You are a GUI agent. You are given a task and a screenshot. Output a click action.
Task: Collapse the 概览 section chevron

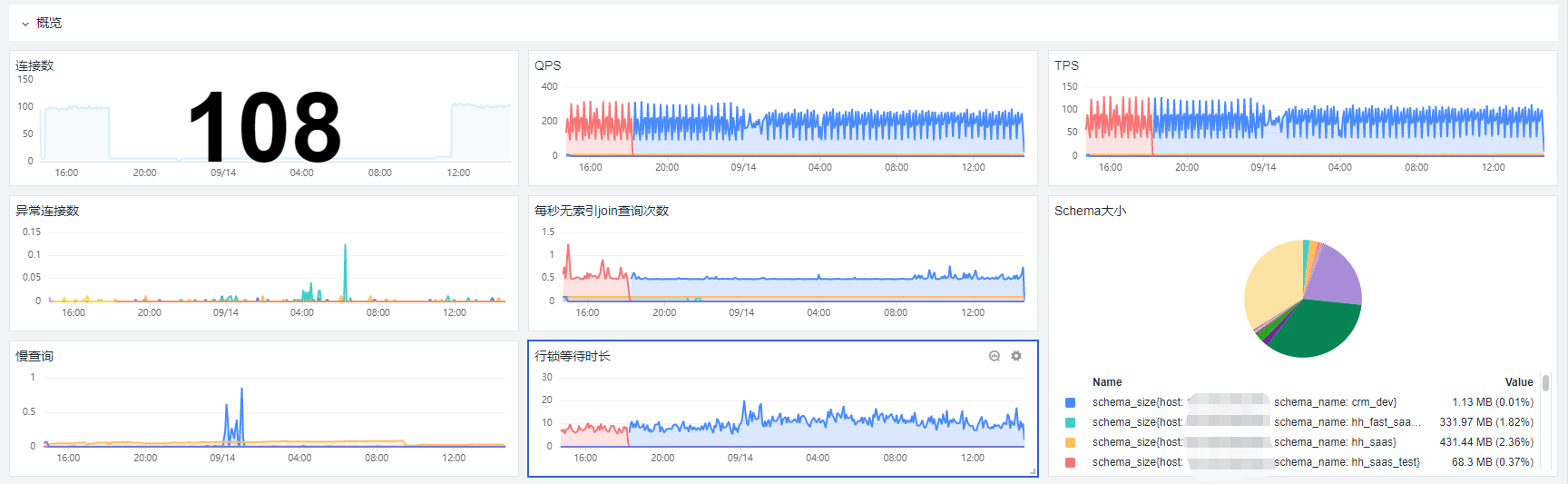[25, 24]
